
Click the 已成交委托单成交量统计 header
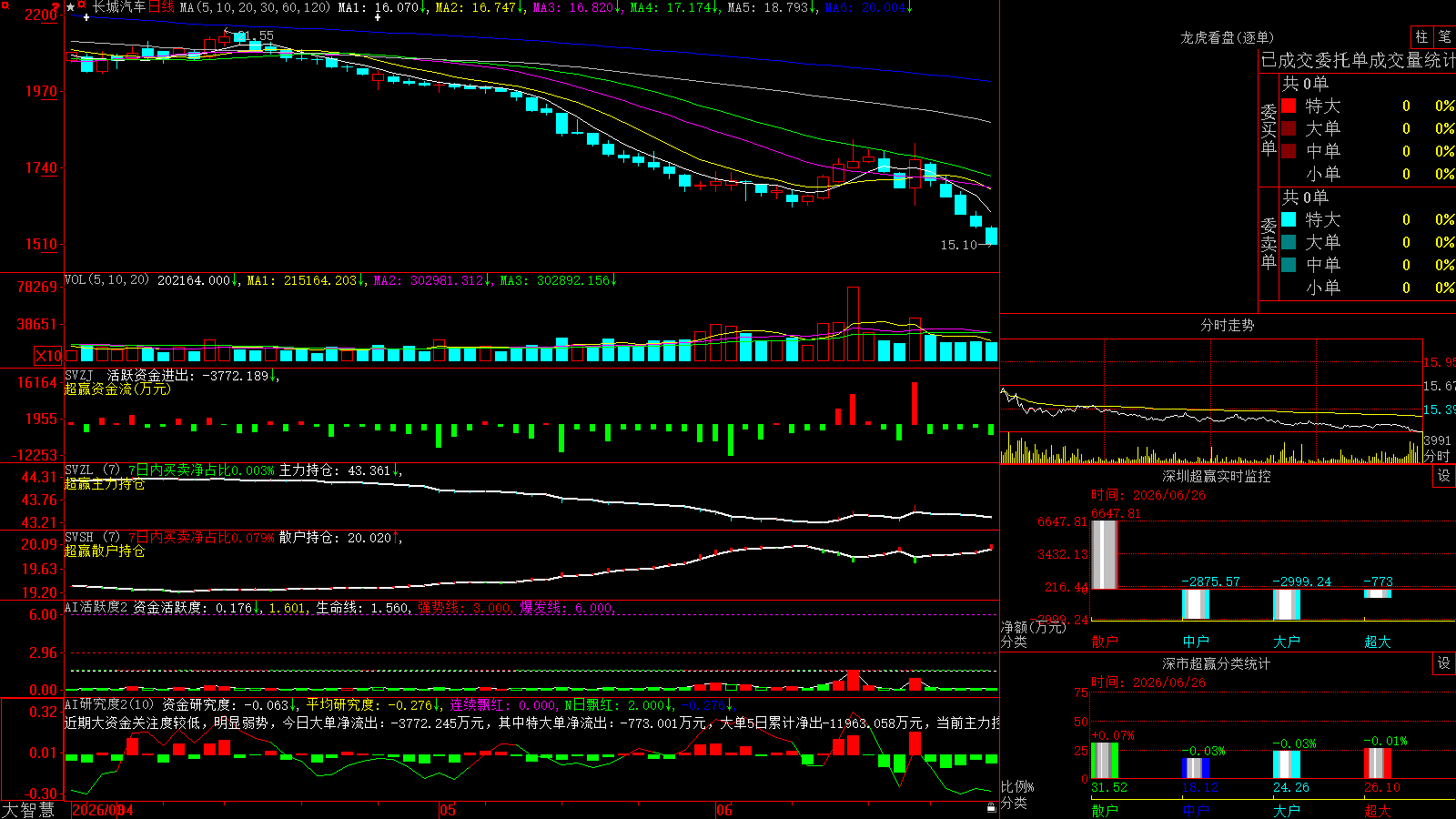(1358, 60)
